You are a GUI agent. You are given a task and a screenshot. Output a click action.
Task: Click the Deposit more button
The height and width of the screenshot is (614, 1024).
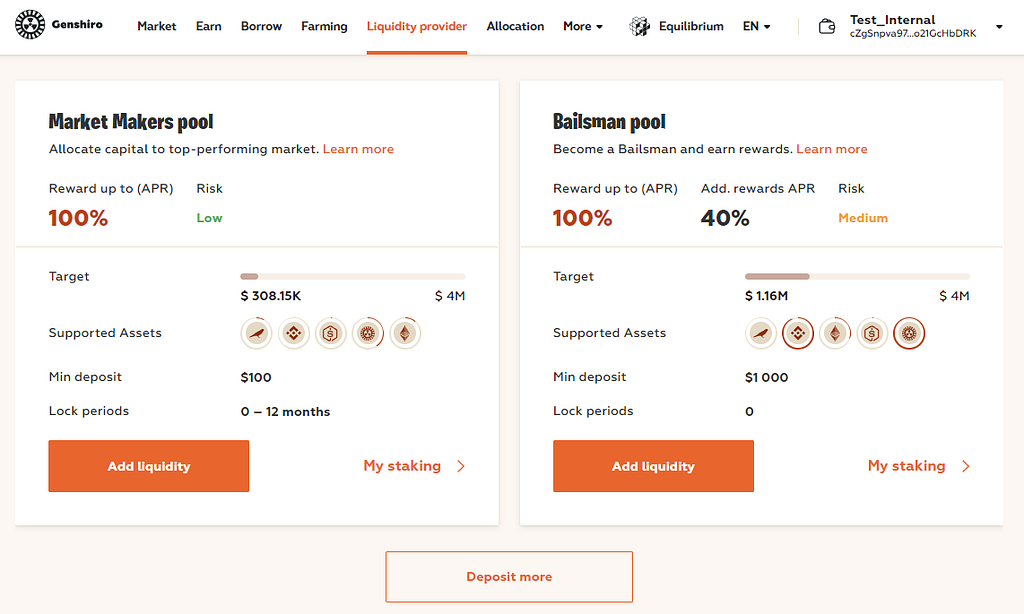509,577
